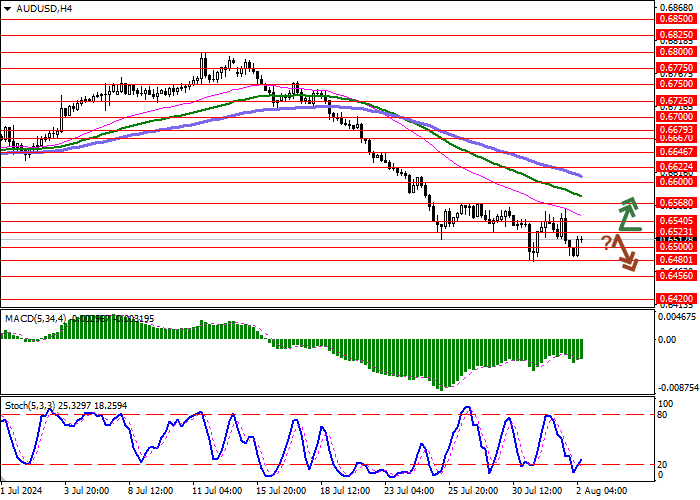700x500 pixels.
Task: Click the 30 Jul 12:00 time label
Action: coord(538,491)
